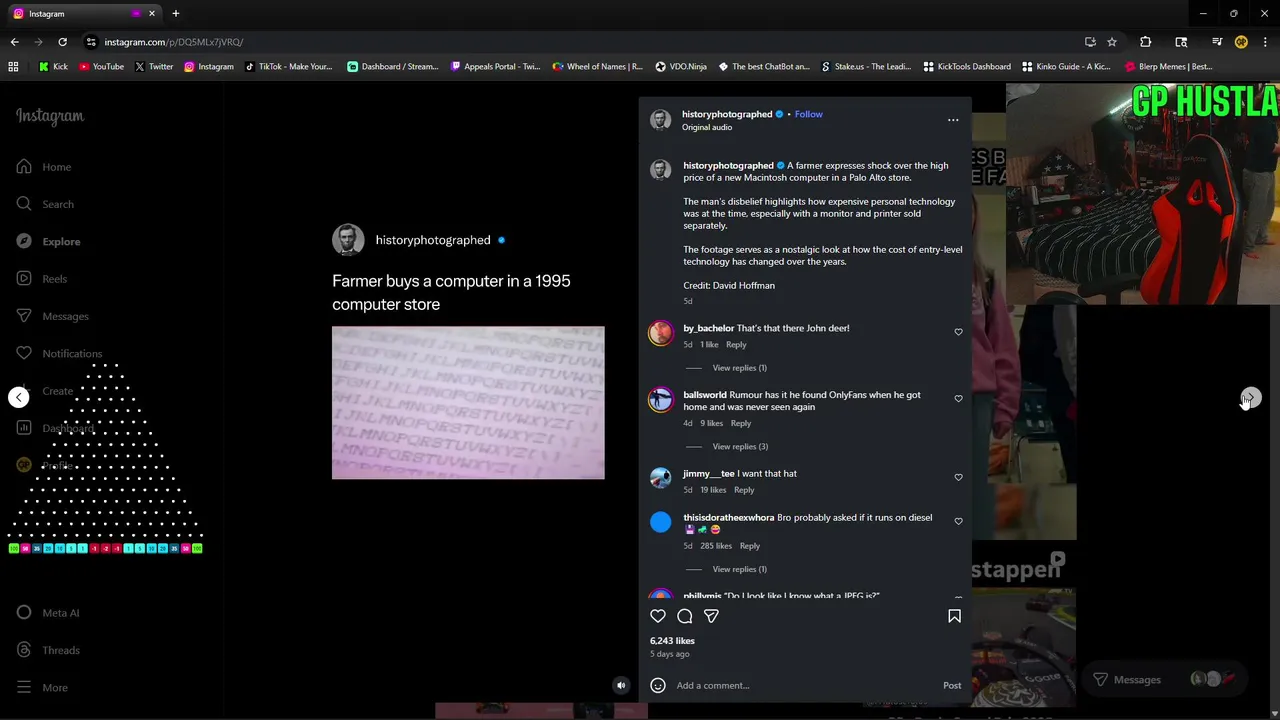Open emoji picker in comment box

[x=658, y=685]
